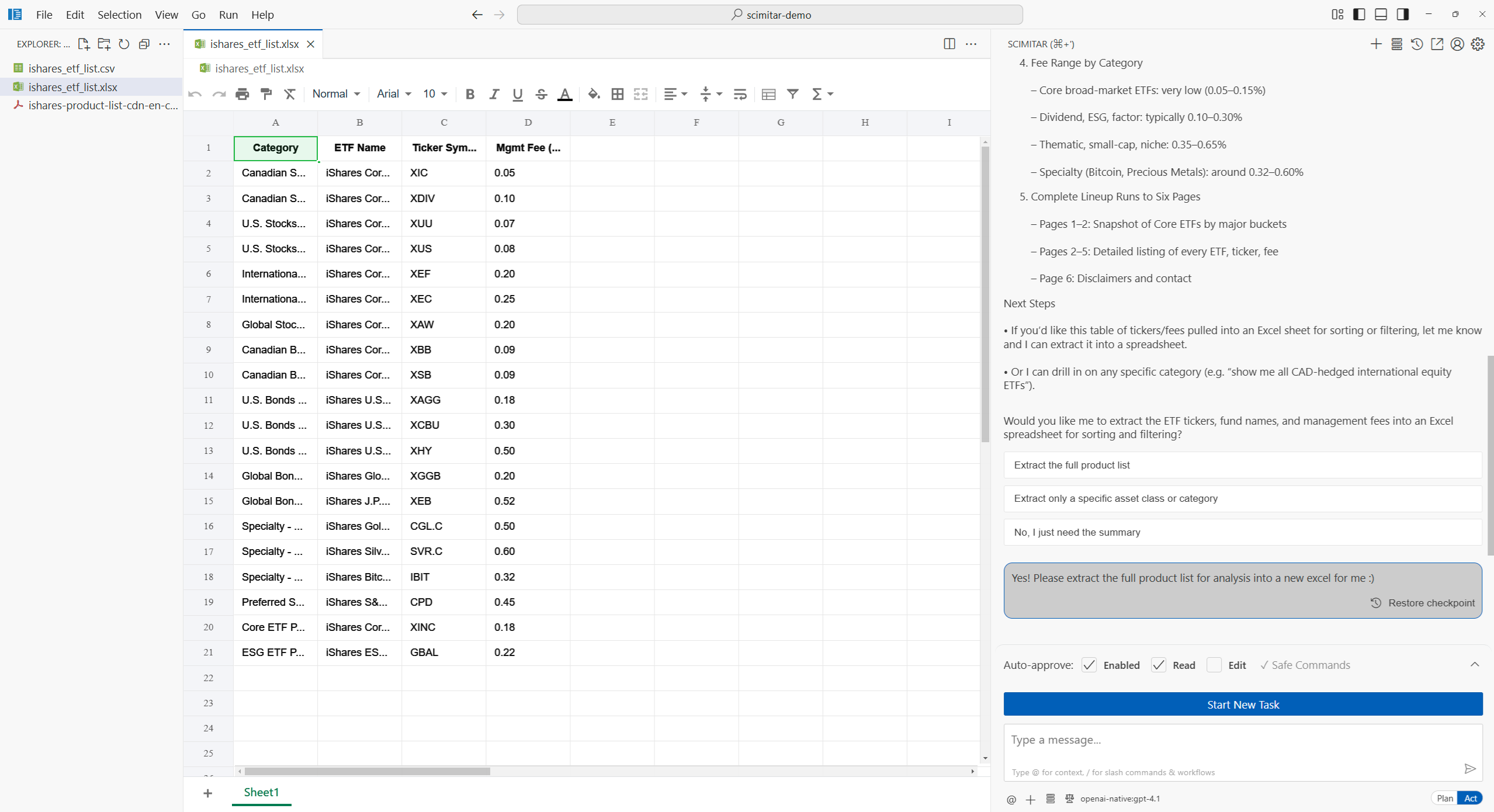Restore checkpoint on the user message

click(1423, 603)
